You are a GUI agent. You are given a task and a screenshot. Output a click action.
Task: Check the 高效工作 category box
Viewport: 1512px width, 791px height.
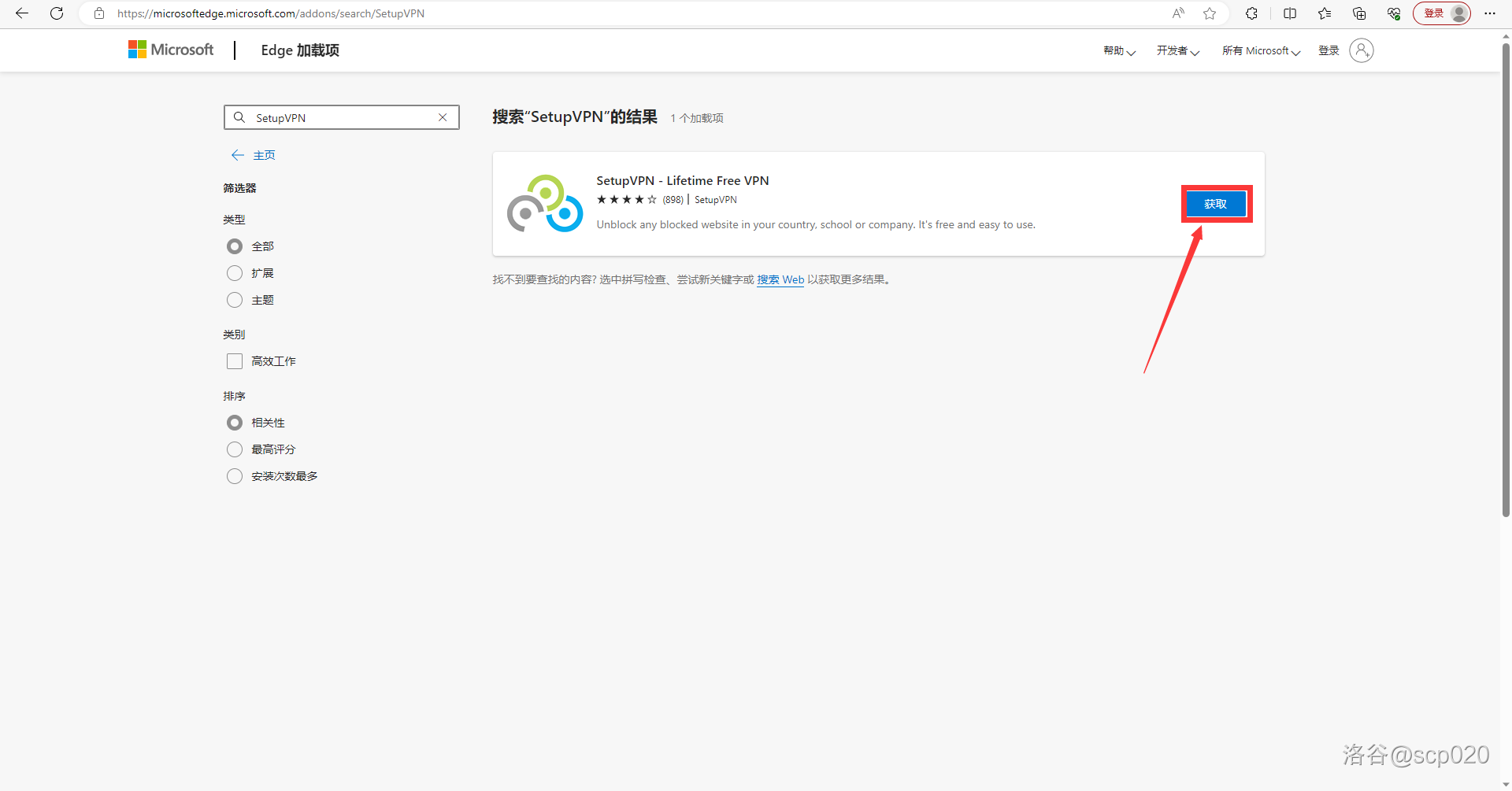click(x=235, y=361)
